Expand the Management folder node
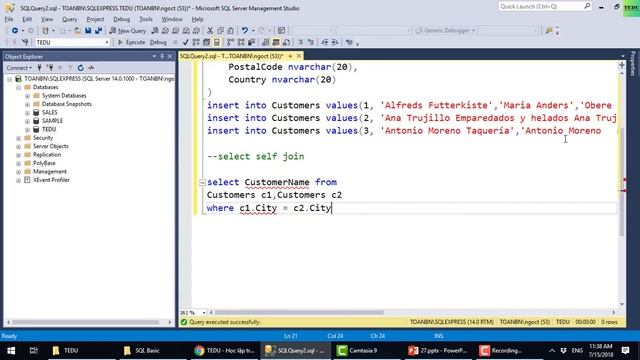The width and height of the screenshot is (640, 360). 18,172
